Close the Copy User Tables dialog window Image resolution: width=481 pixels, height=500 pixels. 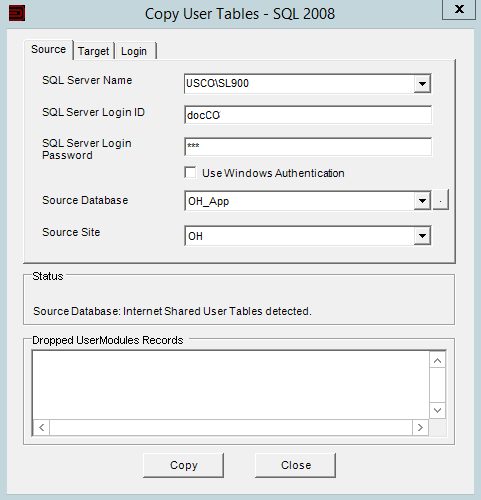pyautogui.click(x=459, y=9)
